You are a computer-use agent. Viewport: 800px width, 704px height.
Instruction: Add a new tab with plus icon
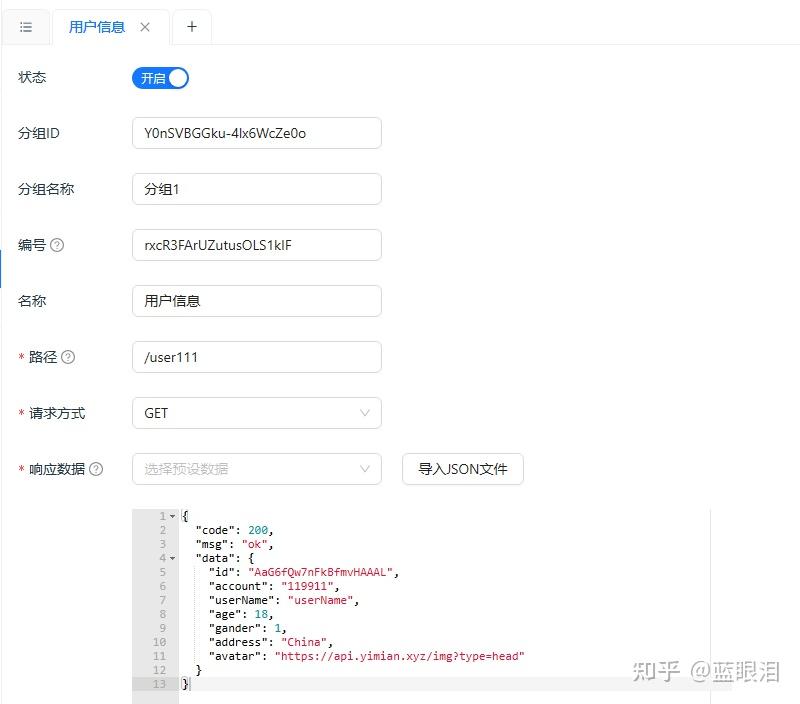(x=192, y=27)
